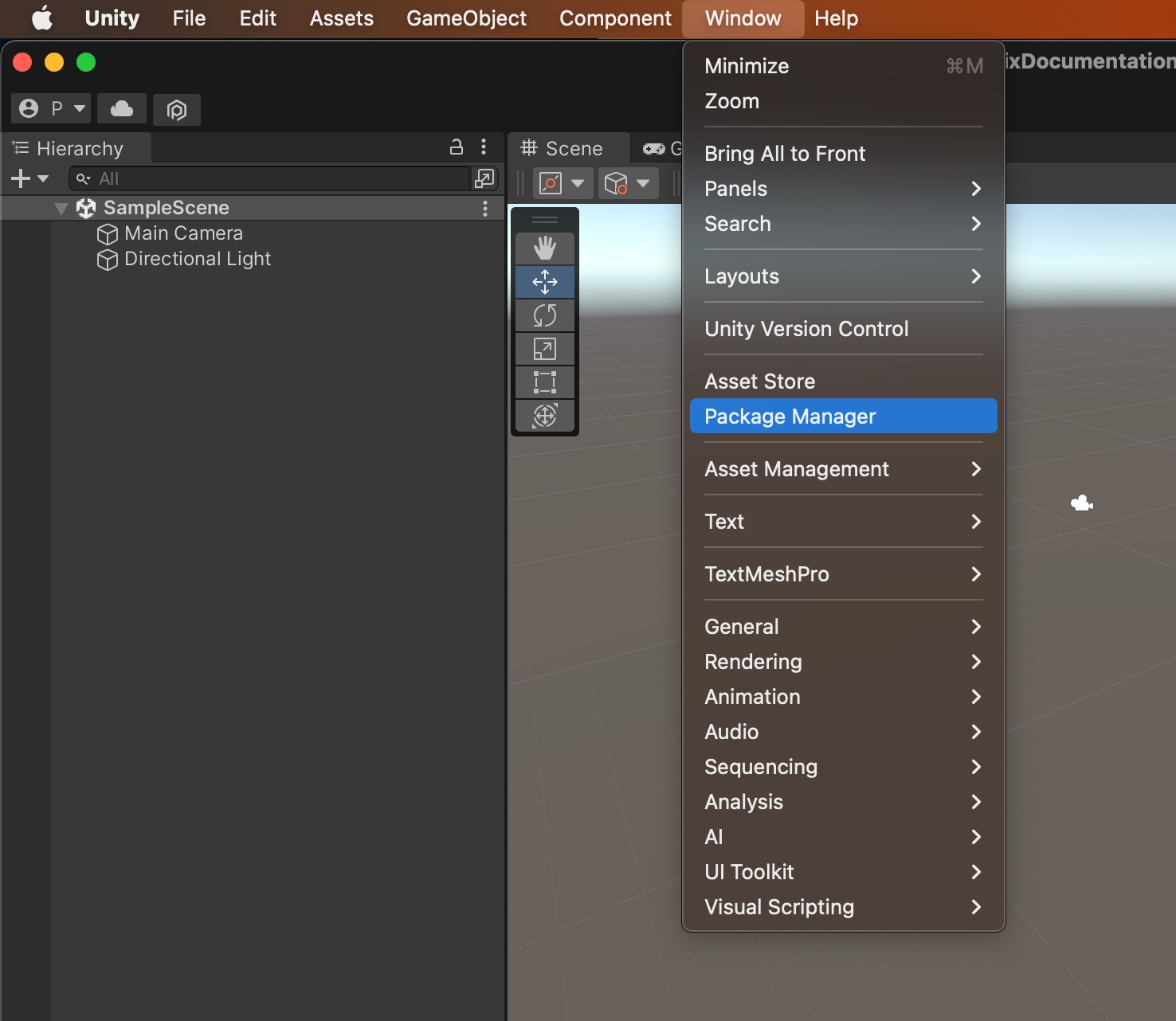This screenshot has height=1021, width=1176.
Task: Open the Unity Version Control toolbar icon
Action: click(176, 109)
